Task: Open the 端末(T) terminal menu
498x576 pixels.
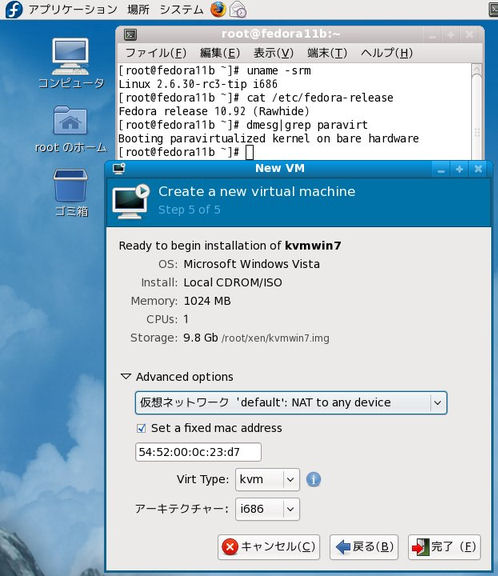Action: [x=327, y=53]
